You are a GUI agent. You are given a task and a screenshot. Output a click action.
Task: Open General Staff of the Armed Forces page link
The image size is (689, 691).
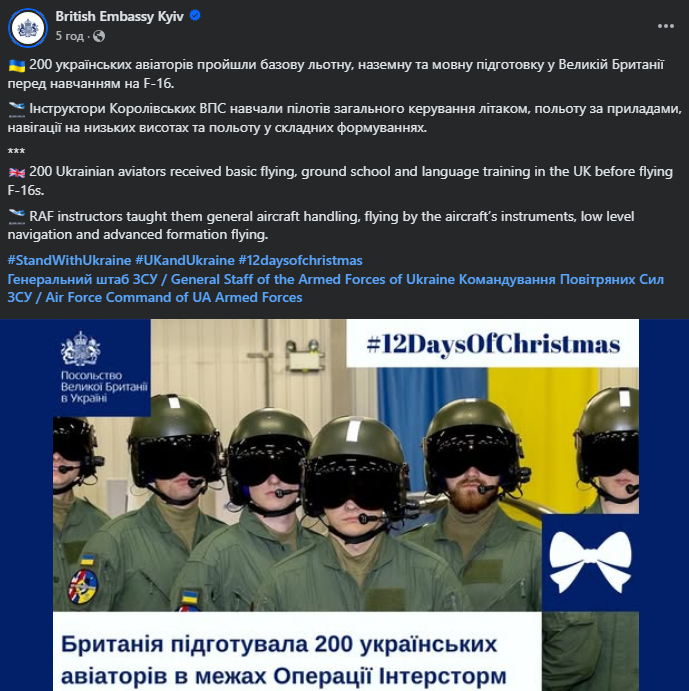(x=231, y=279)
